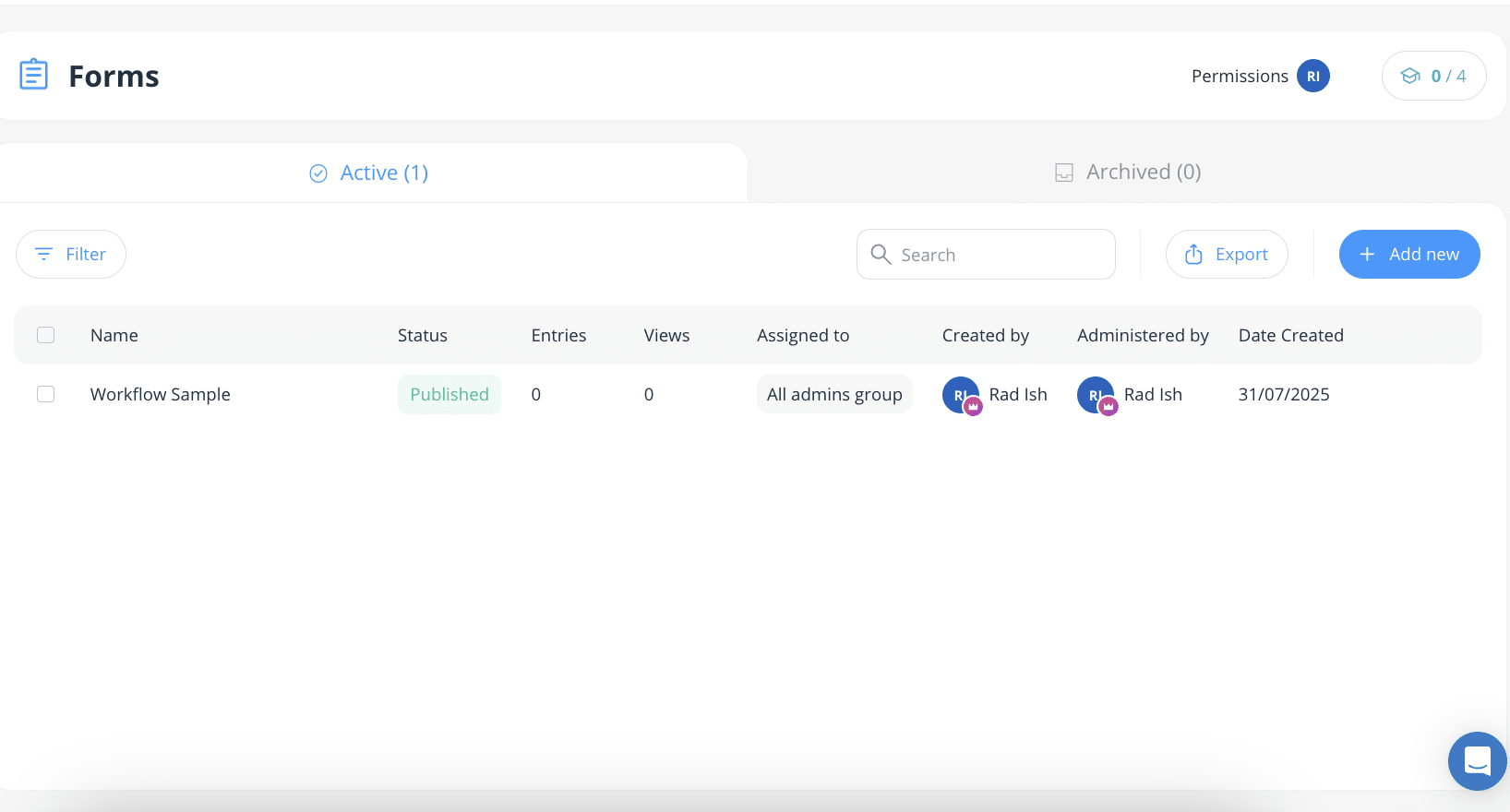Open the chat support bubble icon
1510x812 pixels.
(x=1478, y=761)
